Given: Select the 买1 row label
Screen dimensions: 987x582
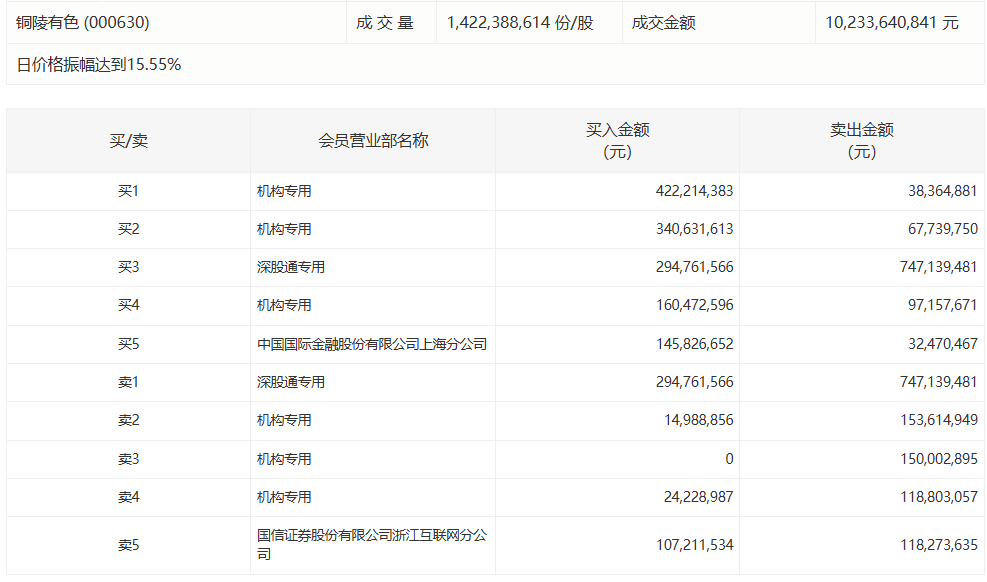Looking at the screenshot, I should (128, 191).
